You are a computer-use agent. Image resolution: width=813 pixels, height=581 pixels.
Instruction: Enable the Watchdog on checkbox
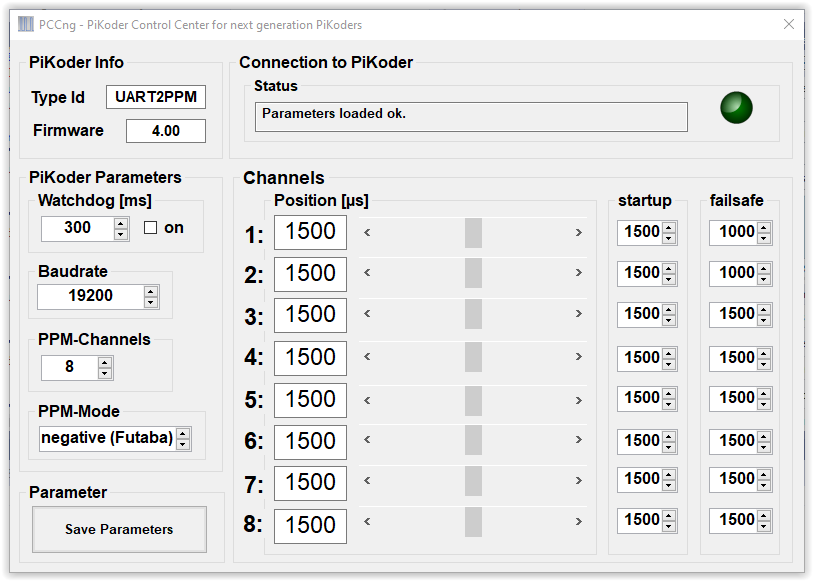(151, 228)
